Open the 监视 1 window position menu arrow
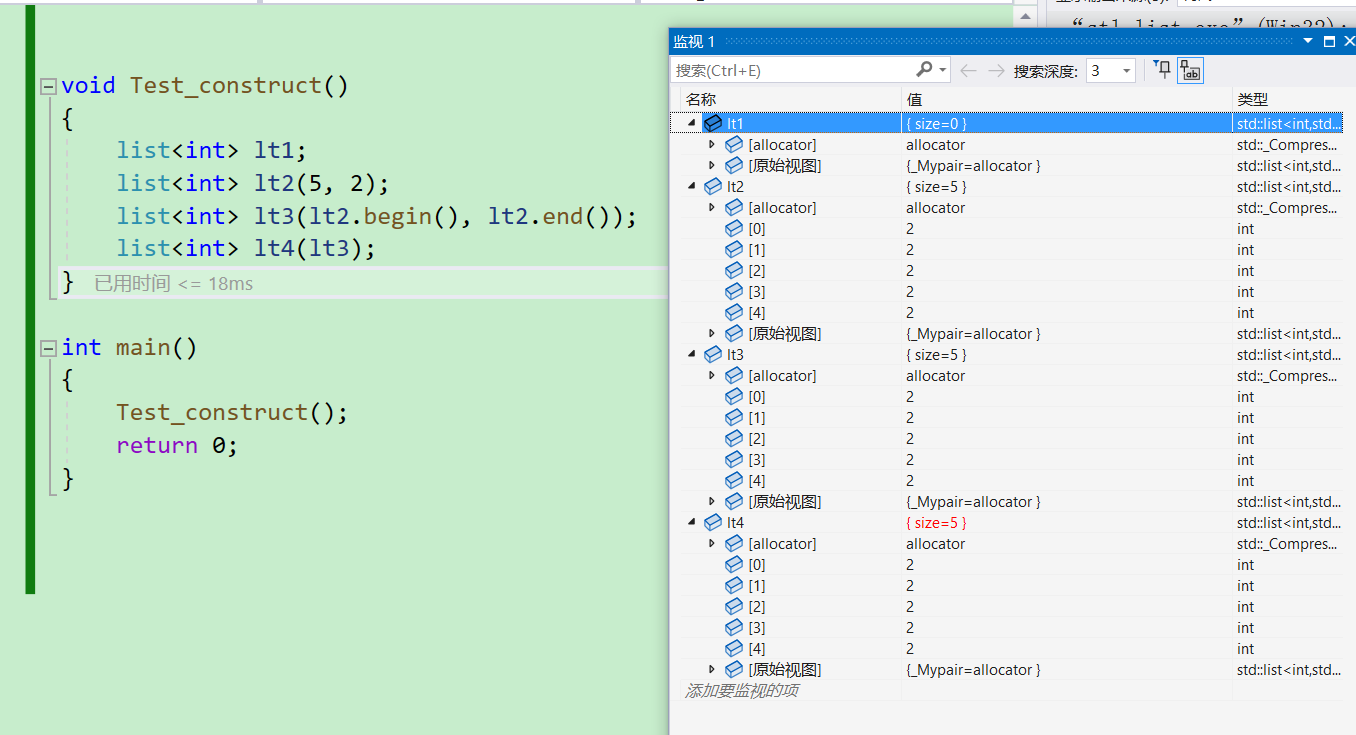This screenshot has width=1356, height=735. pos(1308,41)
